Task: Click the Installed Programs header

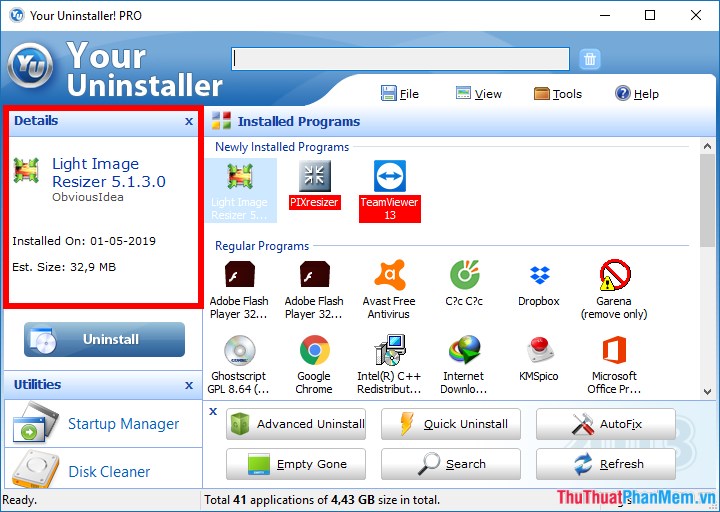Action: tap(299, 121)
